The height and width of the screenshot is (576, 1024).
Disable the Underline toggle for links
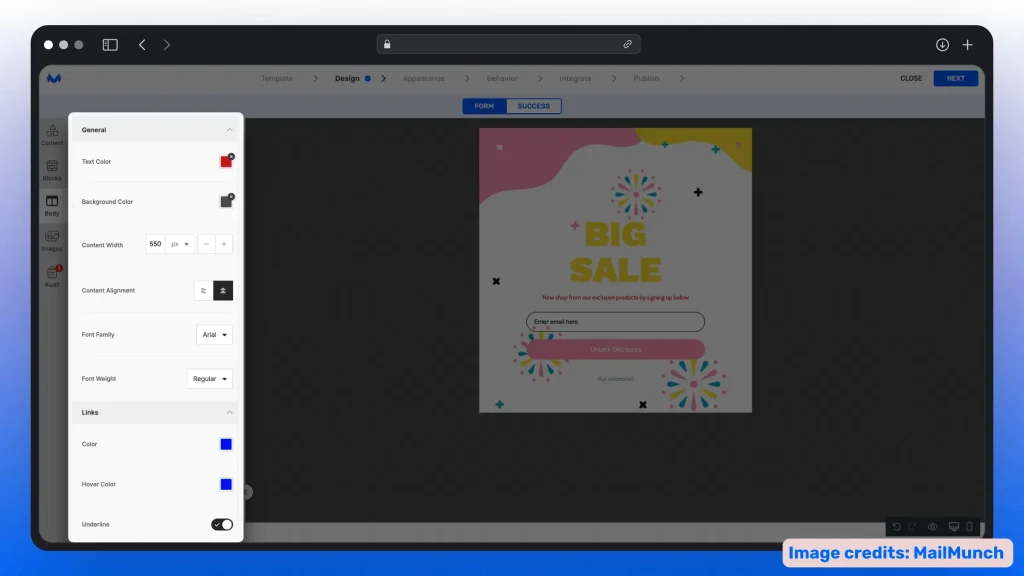click(221, 524)
